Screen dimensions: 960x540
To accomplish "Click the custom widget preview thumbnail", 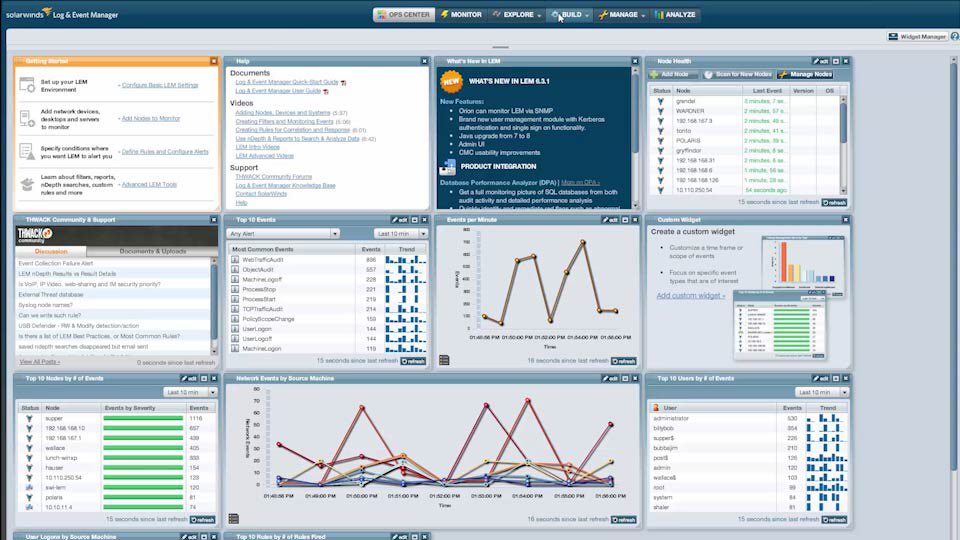I will pyautogui.click(x=790, y=297).
